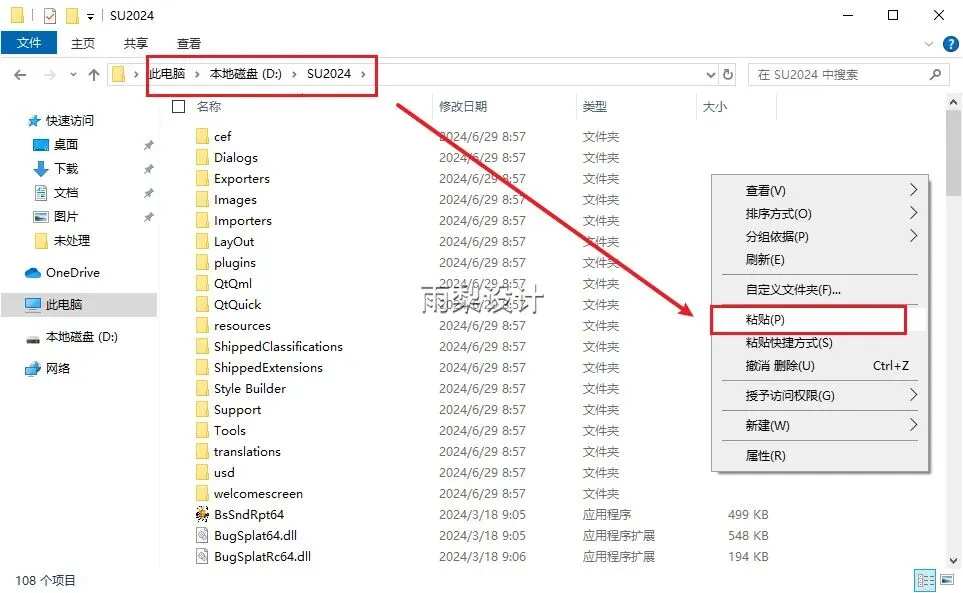Viewport: 963px width, 593px height.
Task: Sort by the 大小 column header
Action: tap(714, 107)
